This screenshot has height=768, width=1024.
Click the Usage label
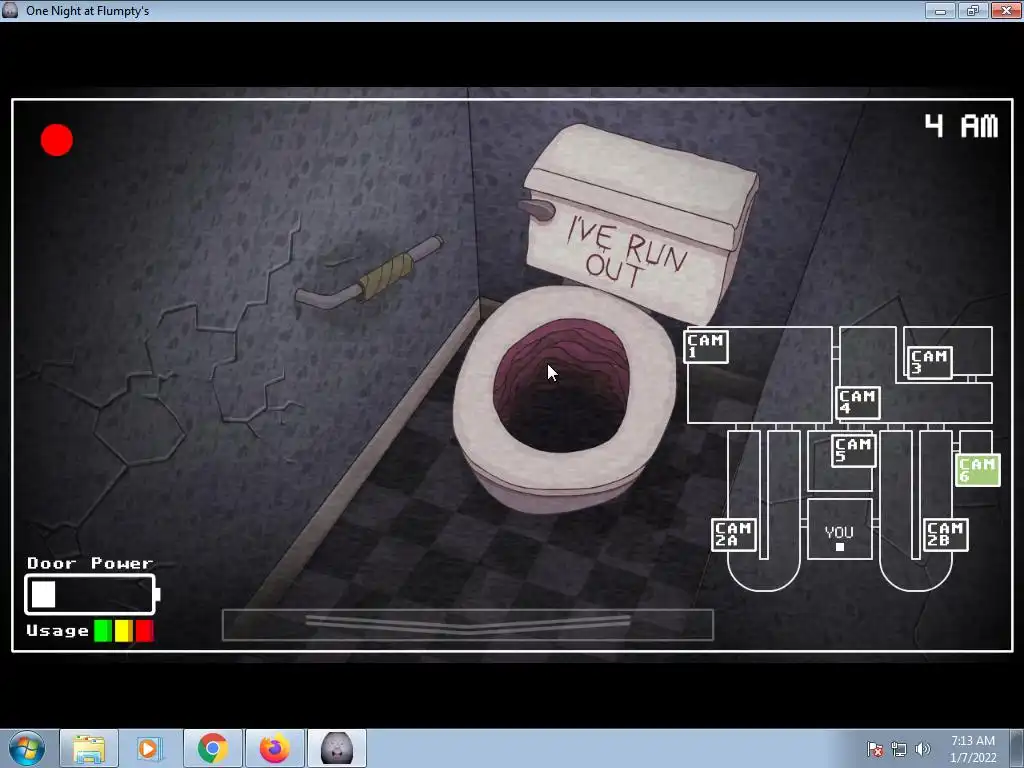click(x=57, y=631)
